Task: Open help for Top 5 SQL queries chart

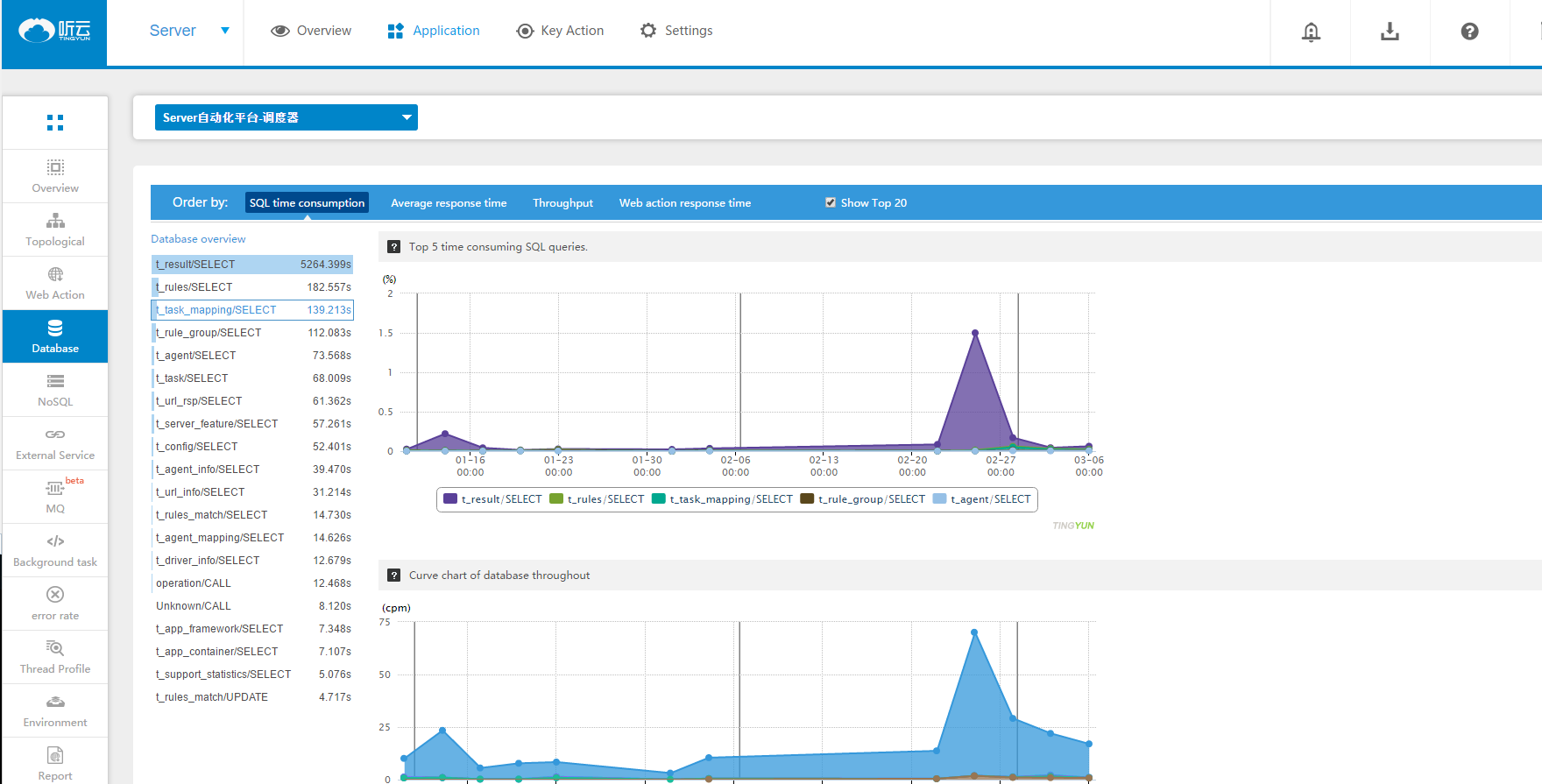Action: pyautogui.click(x=394, y=247)
